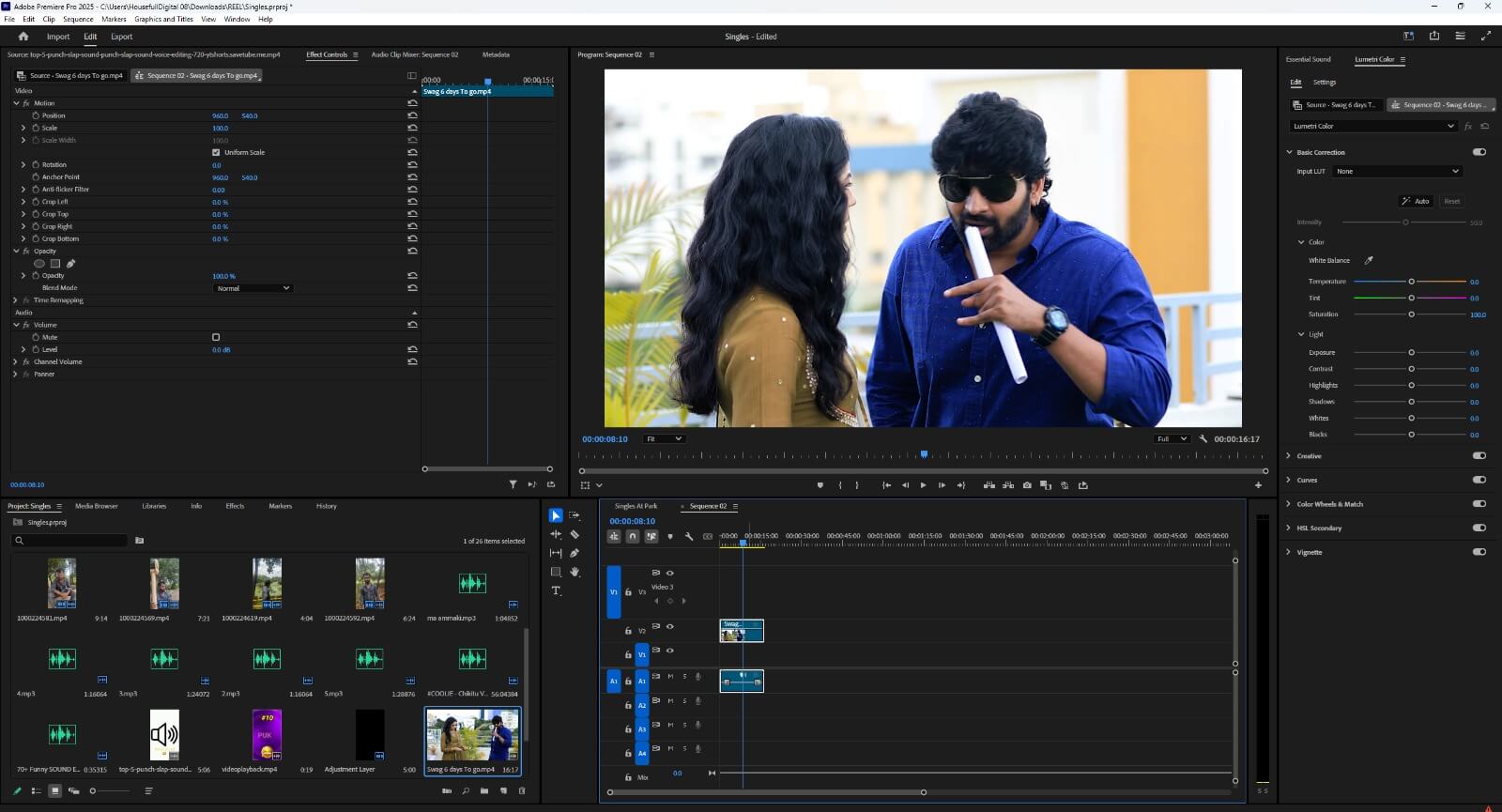Select the Hand tool
Viewport: 1502px width, 812px height.
coord(575,572)
